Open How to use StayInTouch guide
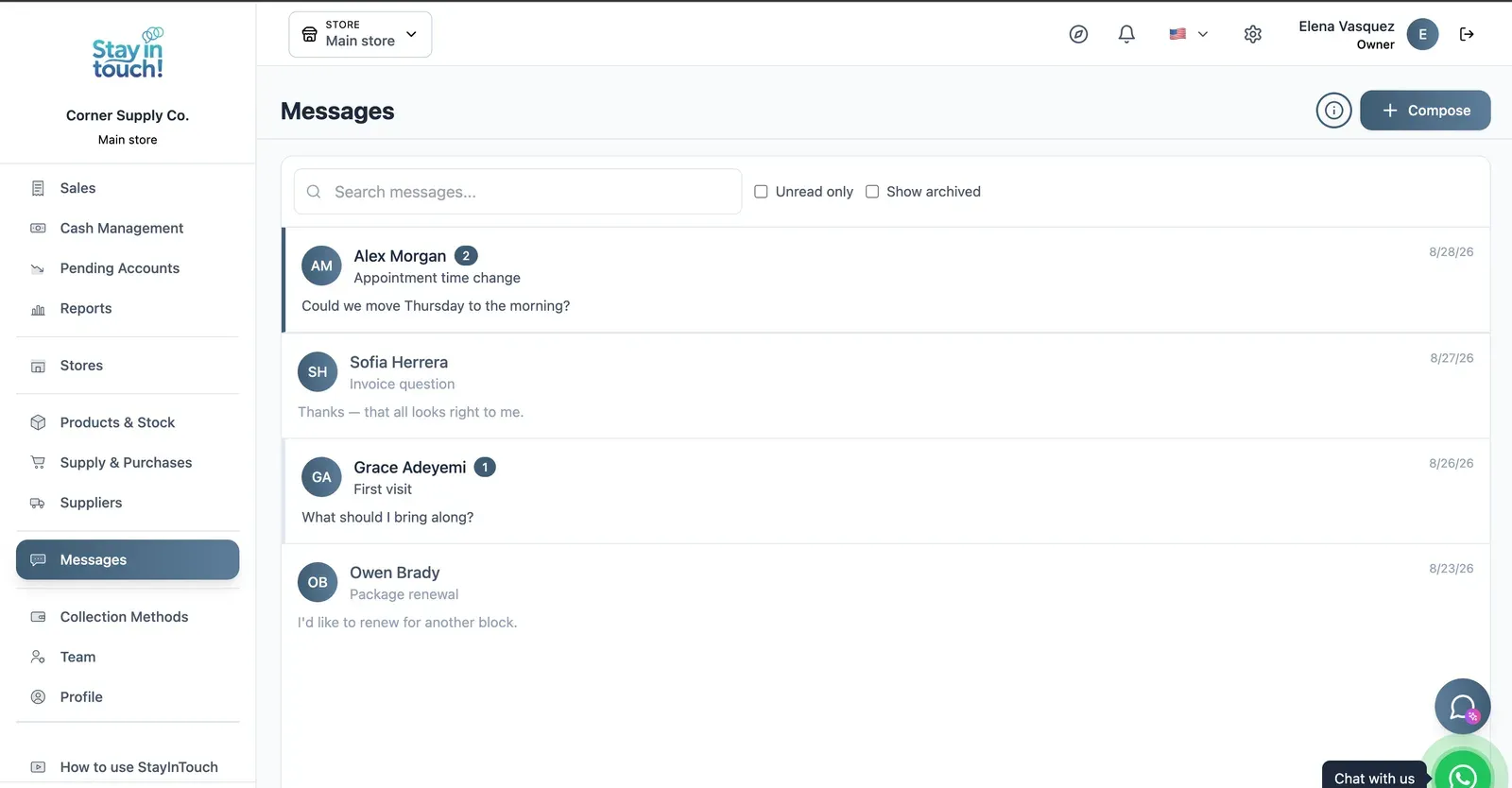 128,767
